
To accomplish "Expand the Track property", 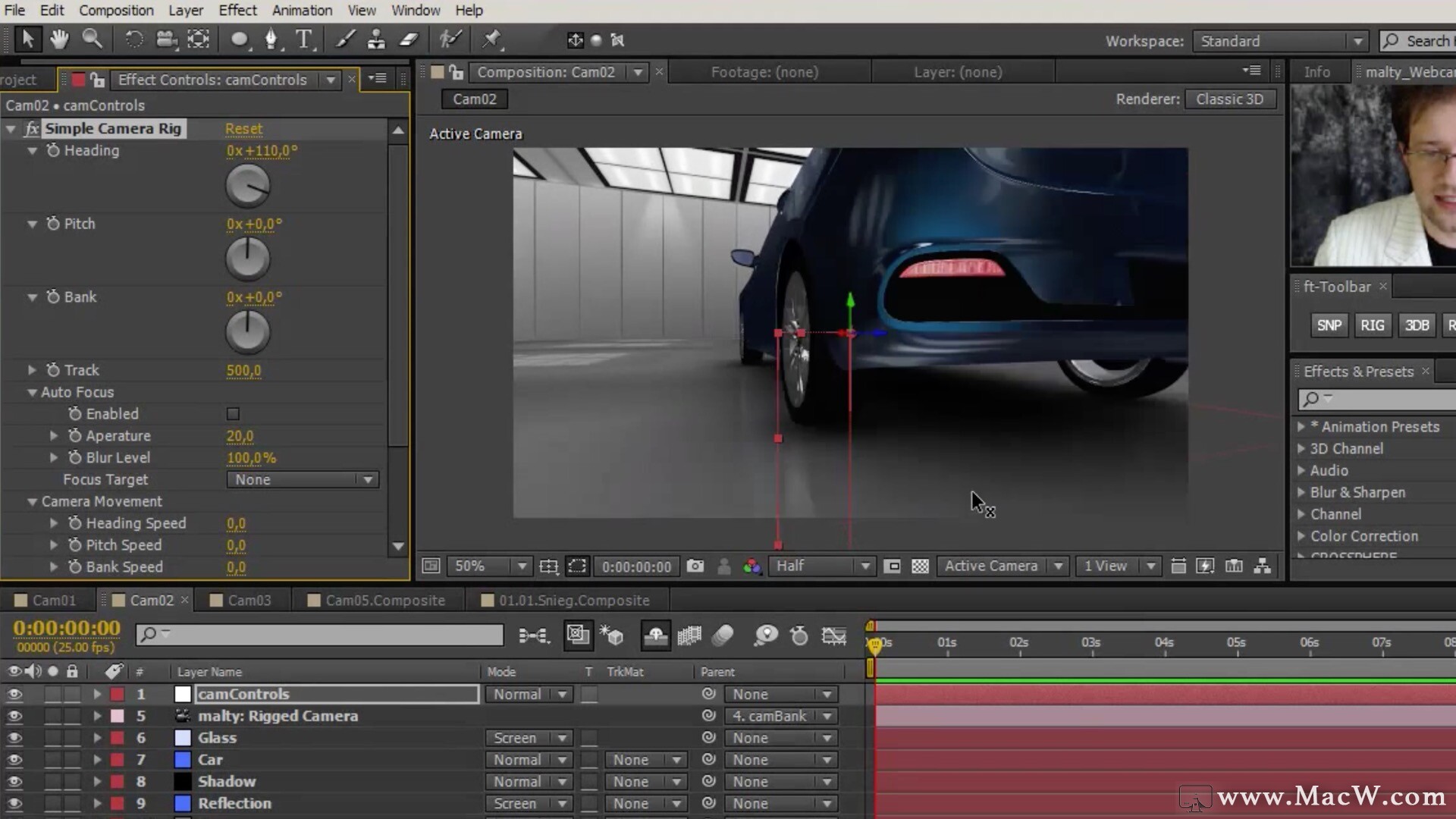I will pyautogui.click(x=32, y=370).
